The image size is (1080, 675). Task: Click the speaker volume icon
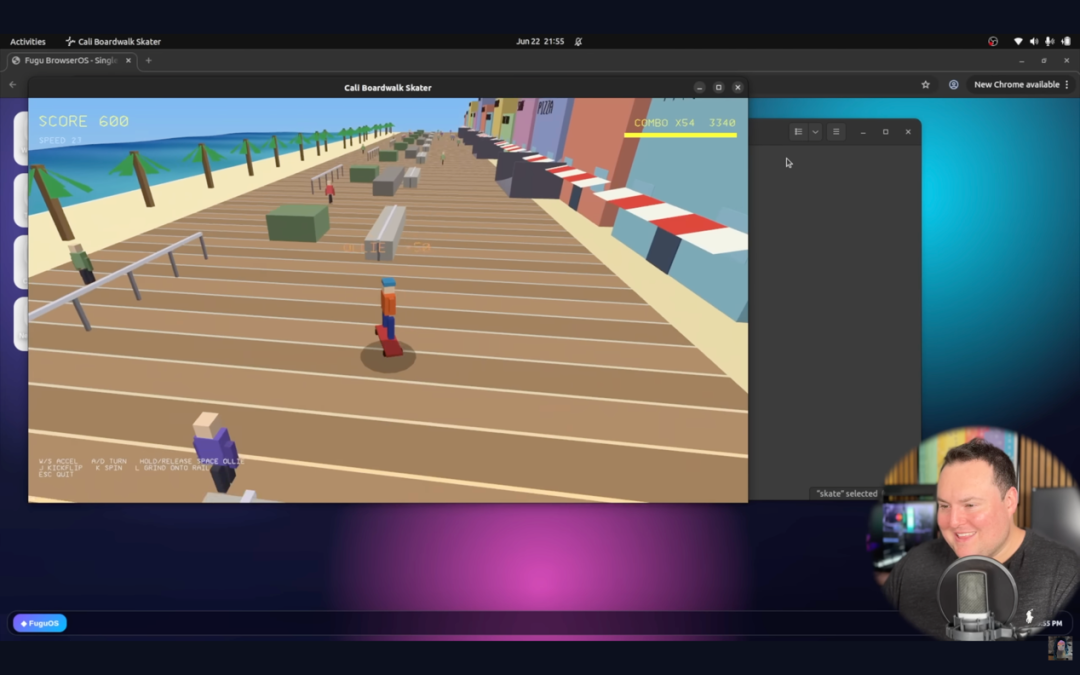point(1034,41)
